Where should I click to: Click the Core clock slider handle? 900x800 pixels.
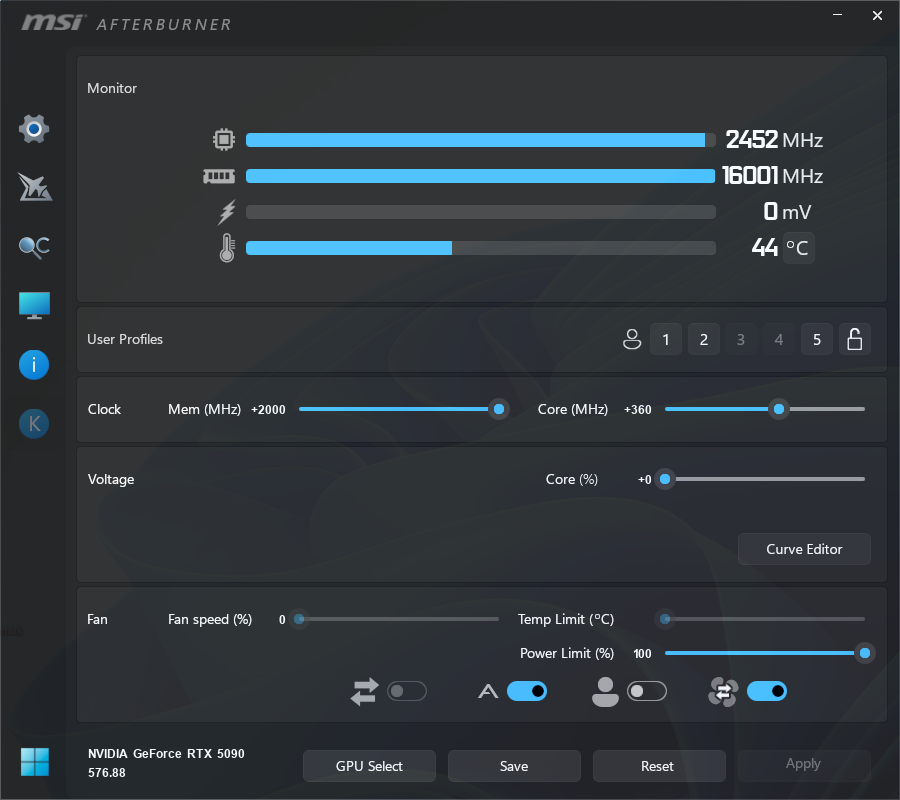click(778, 409)
